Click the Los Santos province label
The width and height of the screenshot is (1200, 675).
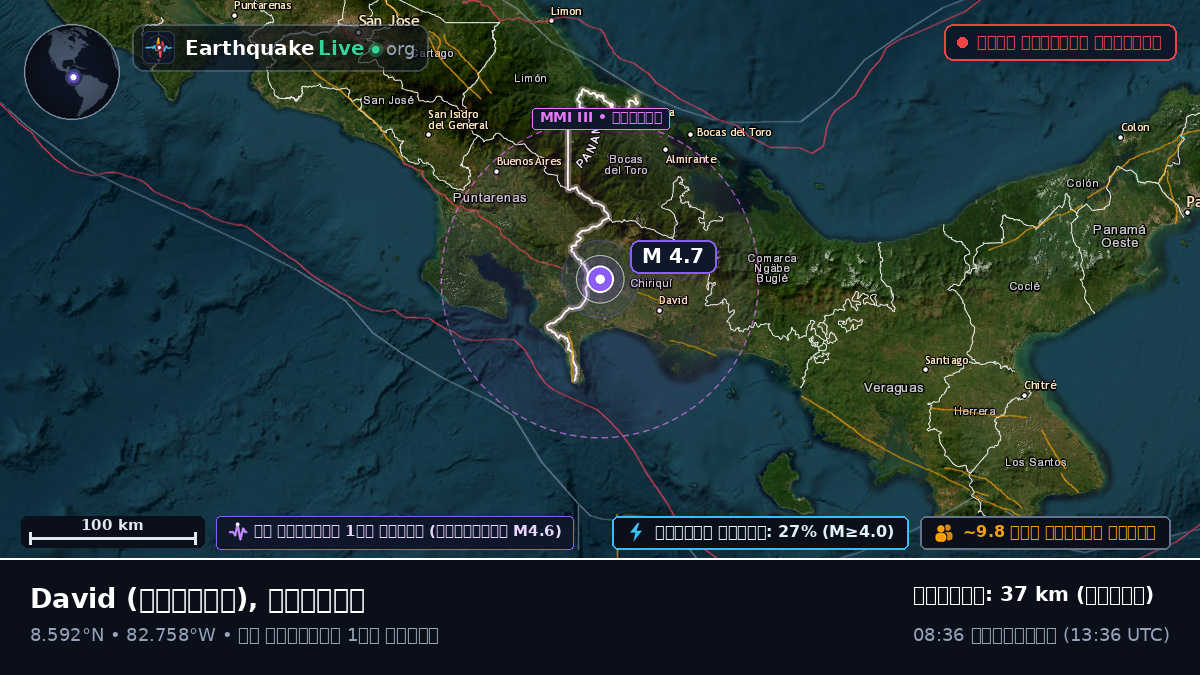tap(1036, 462)
